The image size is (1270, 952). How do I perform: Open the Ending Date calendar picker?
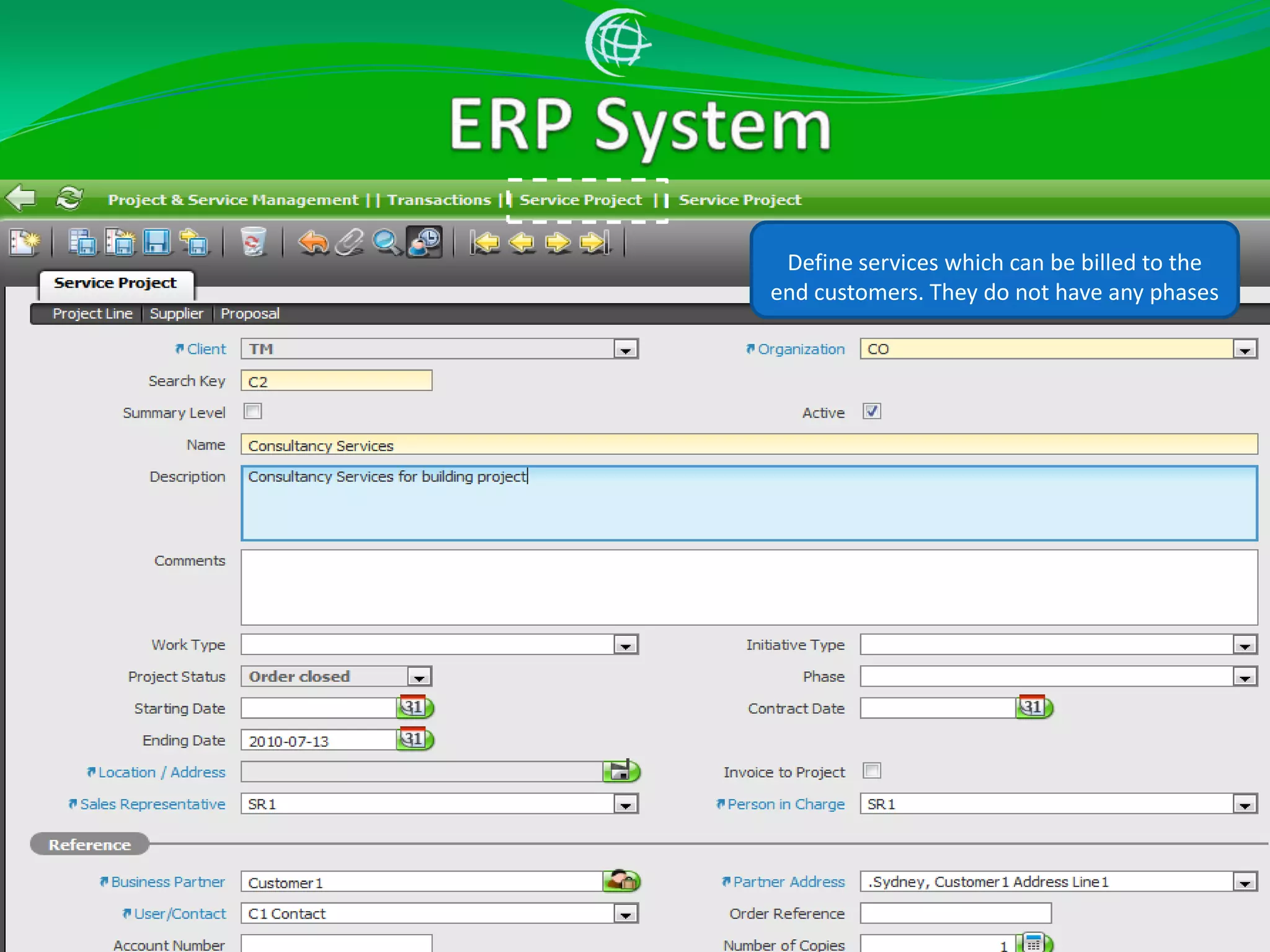click(415, 739)
